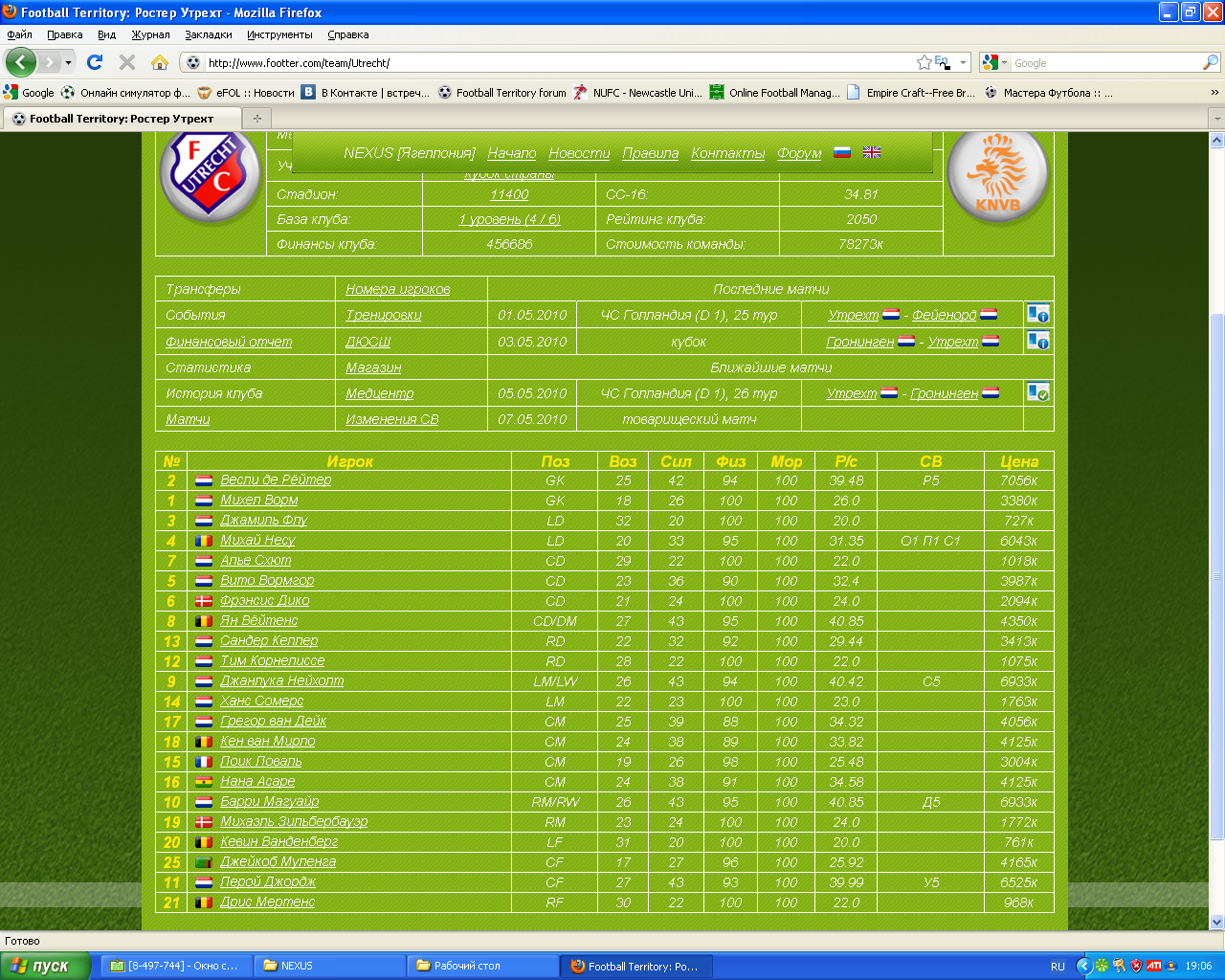
Task: Open the Справка menu
Action: pos(347,34)
